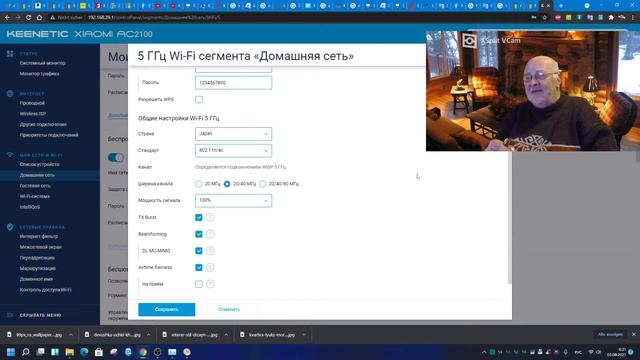
Task: Open the browser extensions puzzle icon
Action: pyautogui.click(x=611, y=18)
